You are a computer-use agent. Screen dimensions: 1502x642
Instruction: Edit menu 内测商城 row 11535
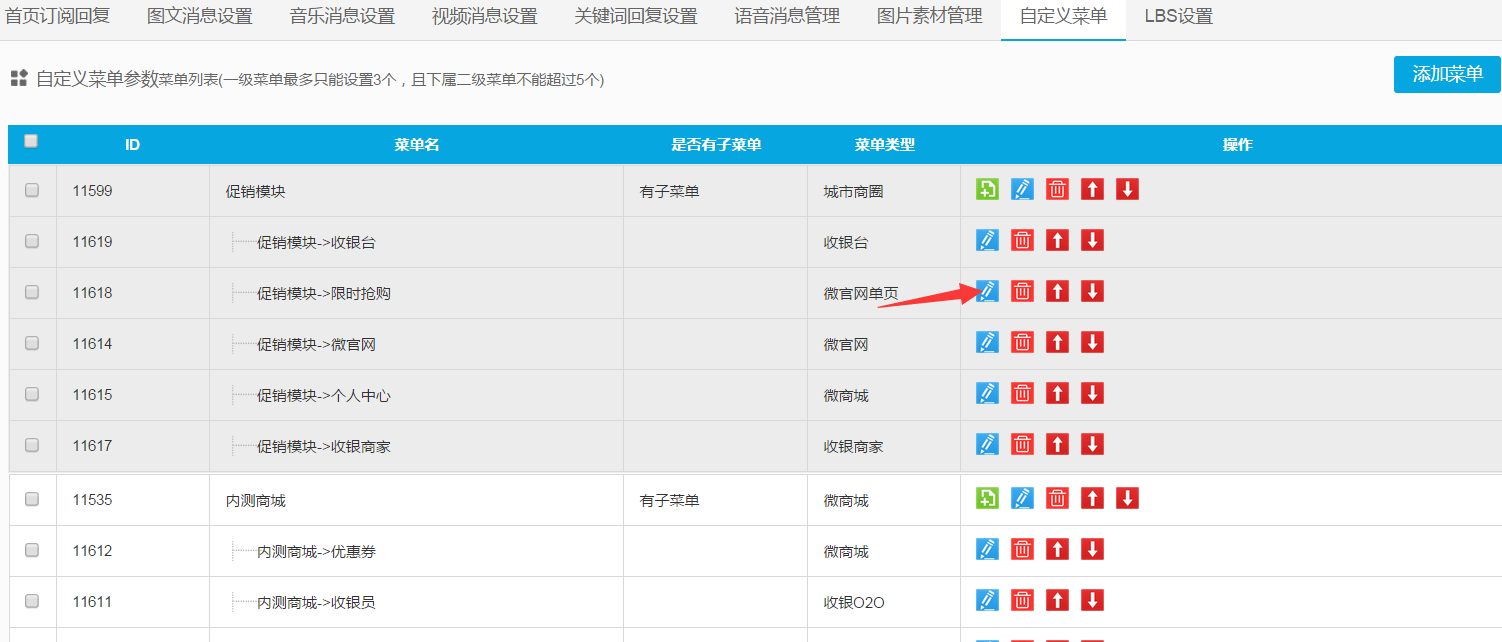(x=1022, y=498)
